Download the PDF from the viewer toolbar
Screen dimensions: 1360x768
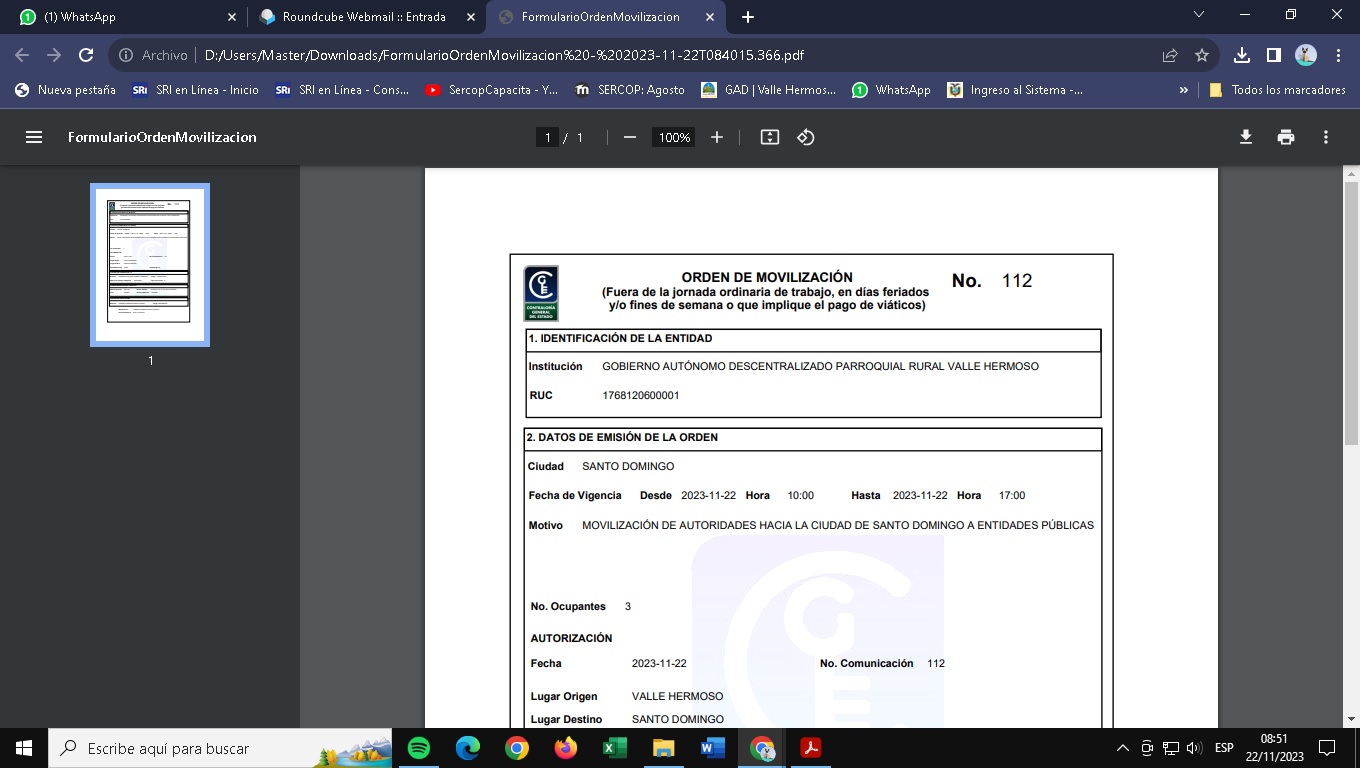tap(1246, 137)
